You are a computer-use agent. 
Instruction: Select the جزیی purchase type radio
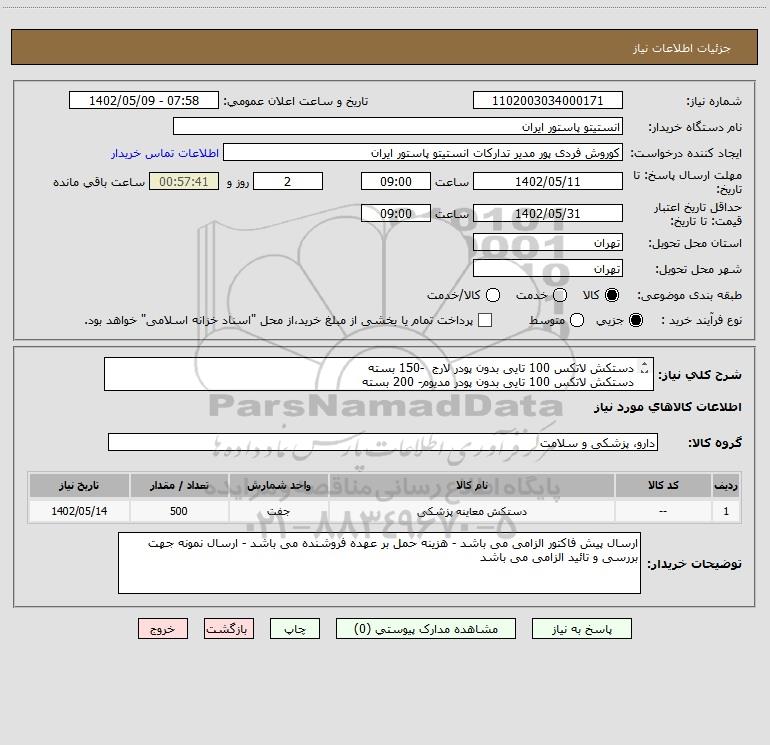[x=635, y=320]
